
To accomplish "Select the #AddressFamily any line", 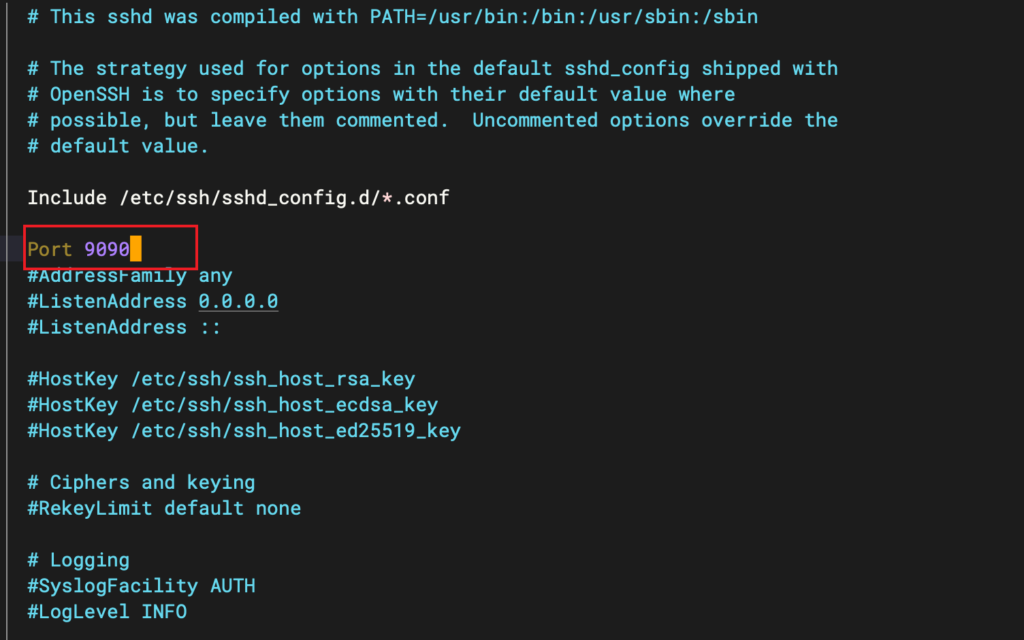I will [130, 275].
